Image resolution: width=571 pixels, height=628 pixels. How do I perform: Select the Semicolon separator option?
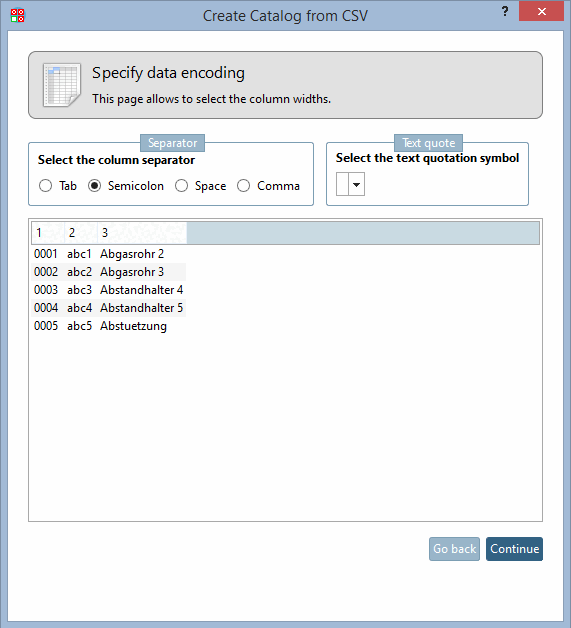(x=94, y=186)
